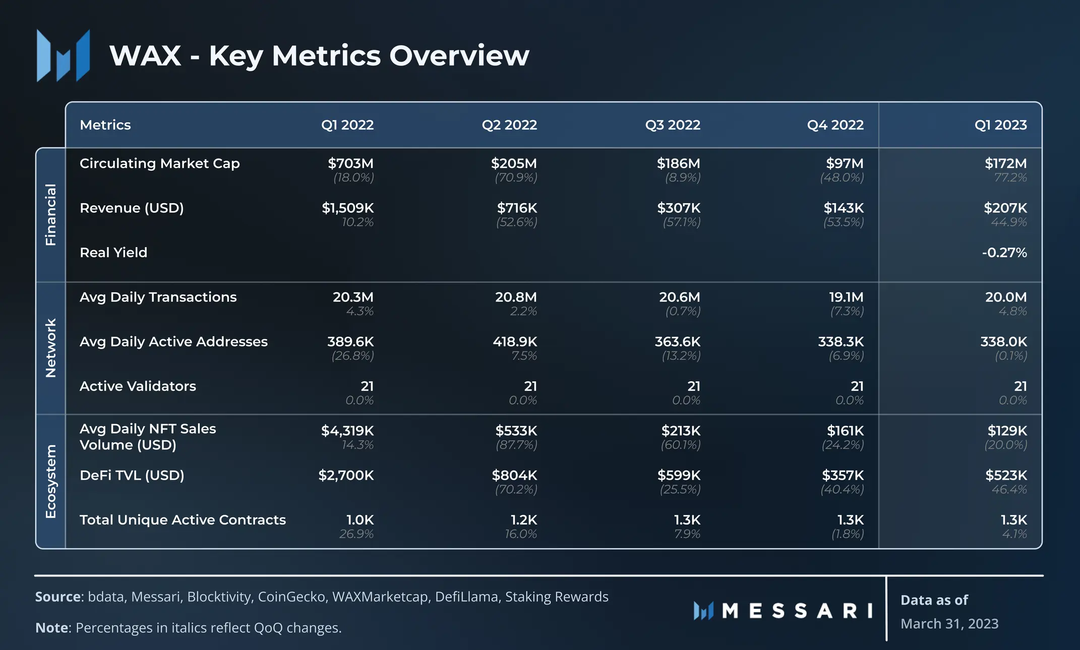Viewport: 1080px width, 650px height.
Task: Click the '$599K' DeFi TVL value
Action: click(678, 475)
